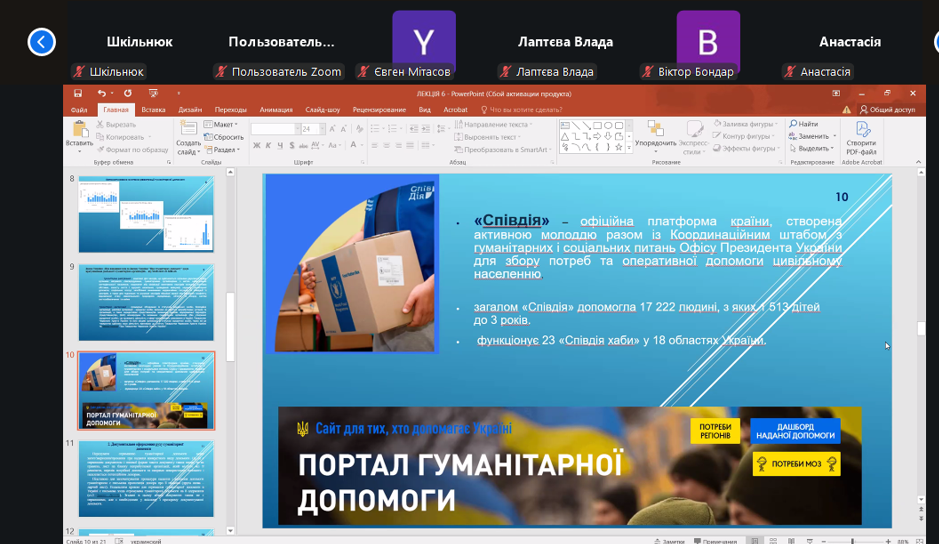Toggle bold (Ж) text formatting
The image size is (939, 544).
tap(256, 146)
